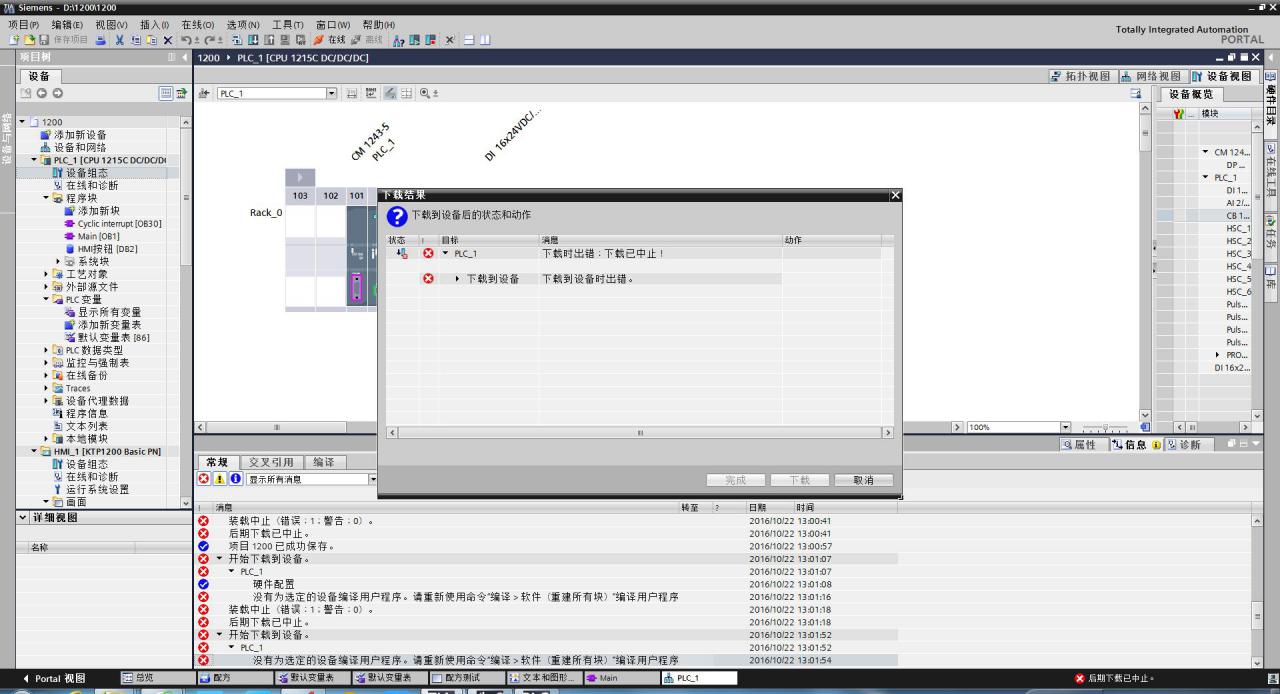Collapse the project tree with the arrow icon

(183, 57)
